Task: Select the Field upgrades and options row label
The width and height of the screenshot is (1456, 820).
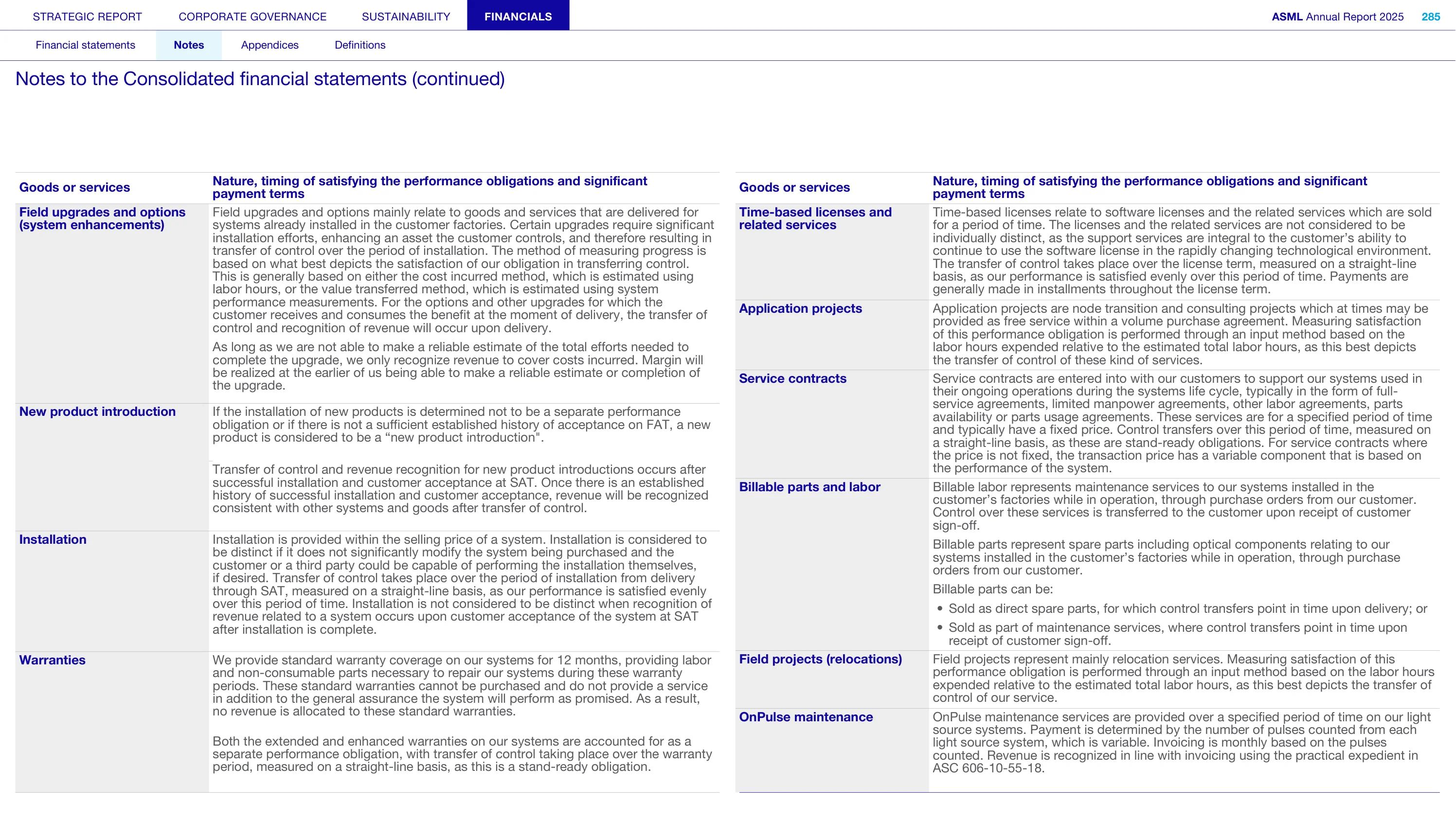Action: coord(102,219)
